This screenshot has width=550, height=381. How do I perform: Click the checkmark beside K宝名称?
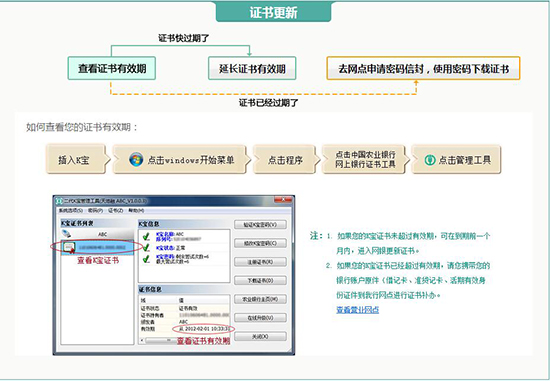[x=146, y=236]
